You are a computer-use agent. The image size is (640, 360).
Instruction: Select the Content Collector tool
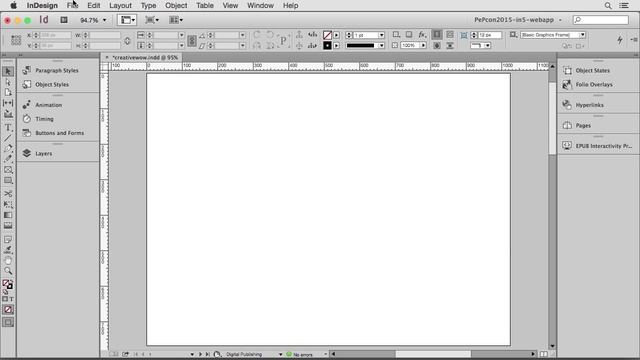pyautogui.click(x=8, y=114)
